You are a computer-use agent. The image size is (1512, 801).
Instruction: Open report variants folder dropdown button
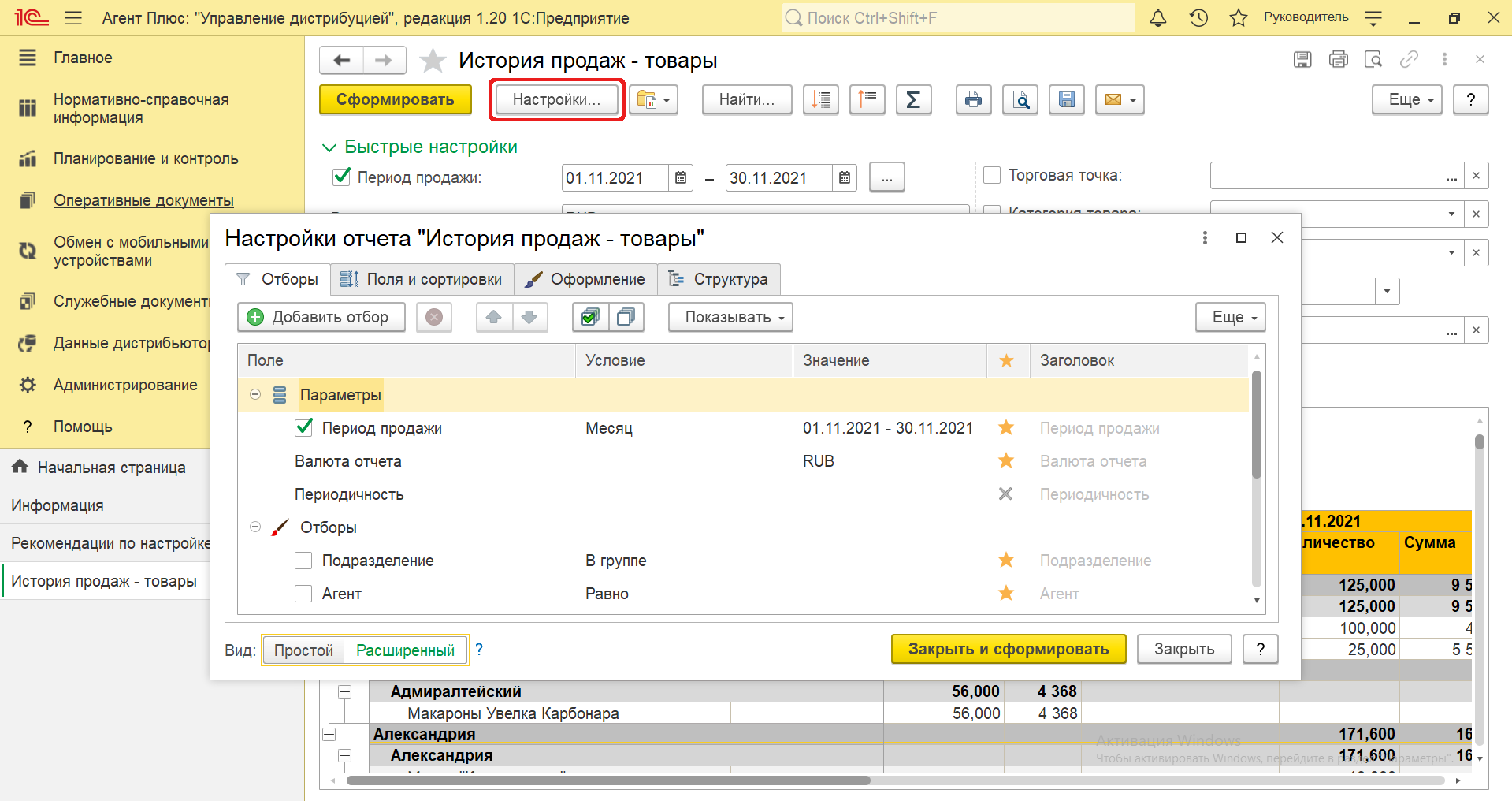654,99
